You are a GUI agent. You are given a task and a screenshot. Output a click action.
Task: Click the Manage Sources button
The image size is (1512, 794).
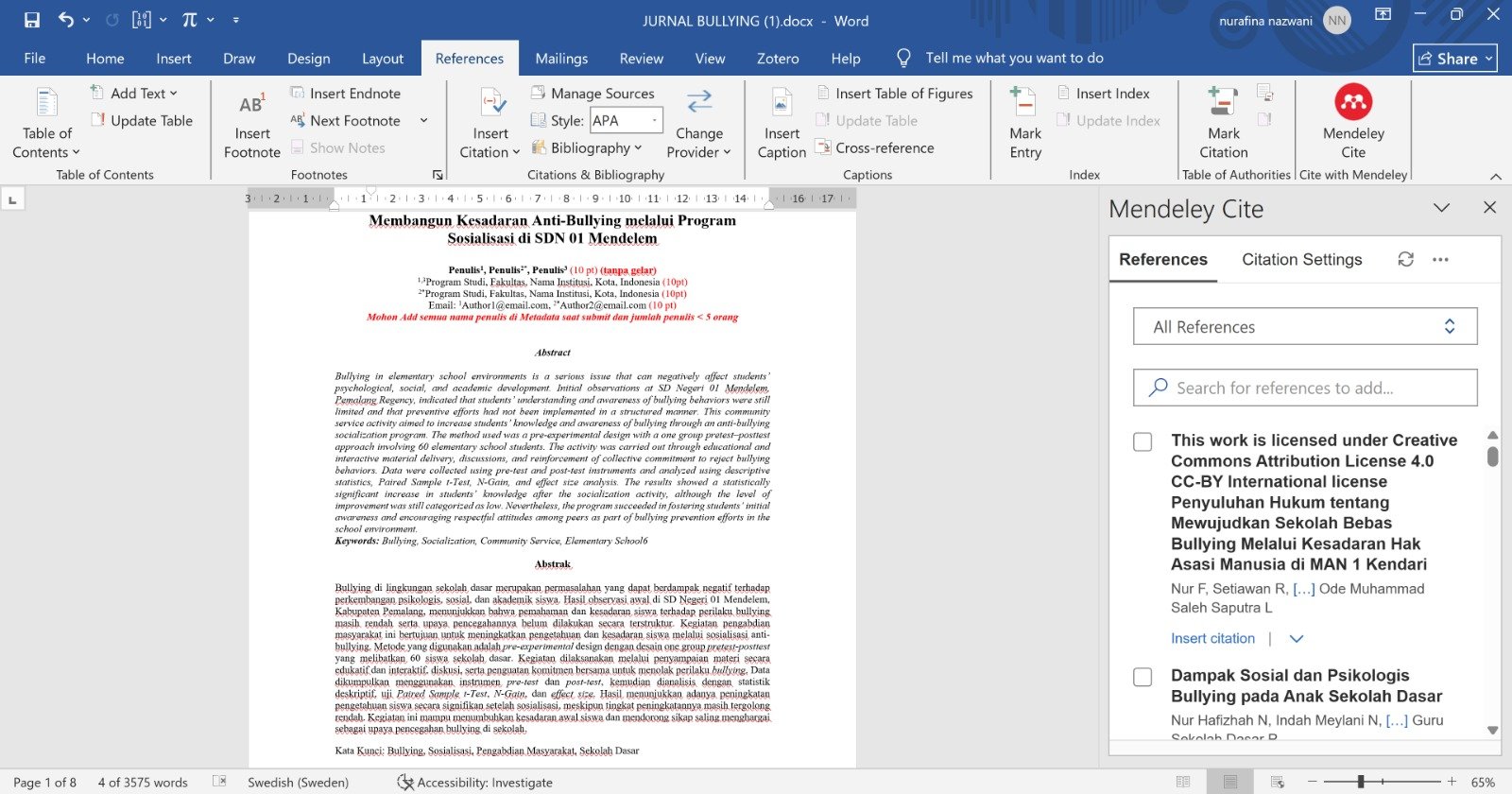coord(593,93)
